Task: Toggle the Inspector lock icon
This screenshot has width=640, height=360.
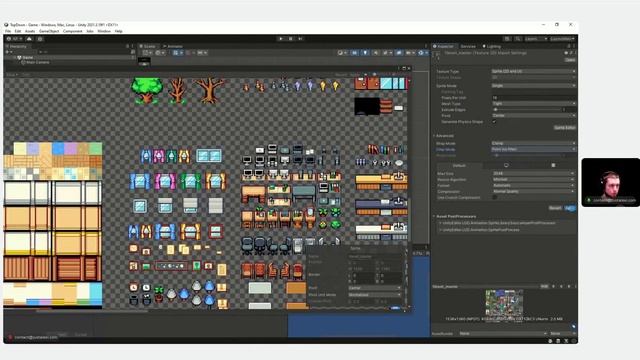Action: pyautogui.click(x=570, y=47)
